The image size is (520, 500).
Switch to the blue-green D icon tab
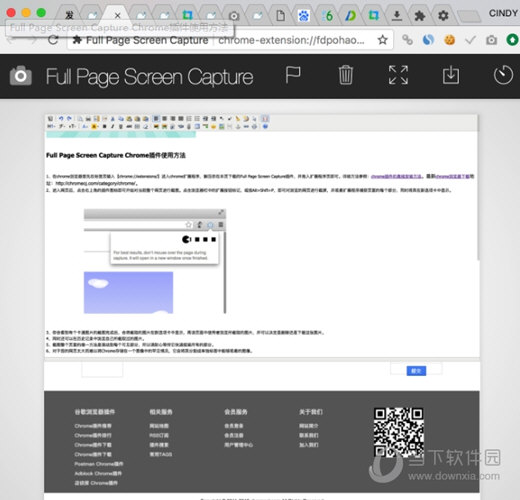click(x=350, y=15)
